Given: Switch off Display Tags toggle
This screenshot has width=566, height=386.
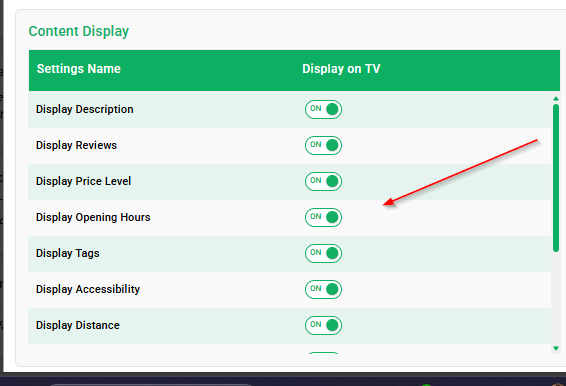Looking at the screenshot, I should pos(323,253).
